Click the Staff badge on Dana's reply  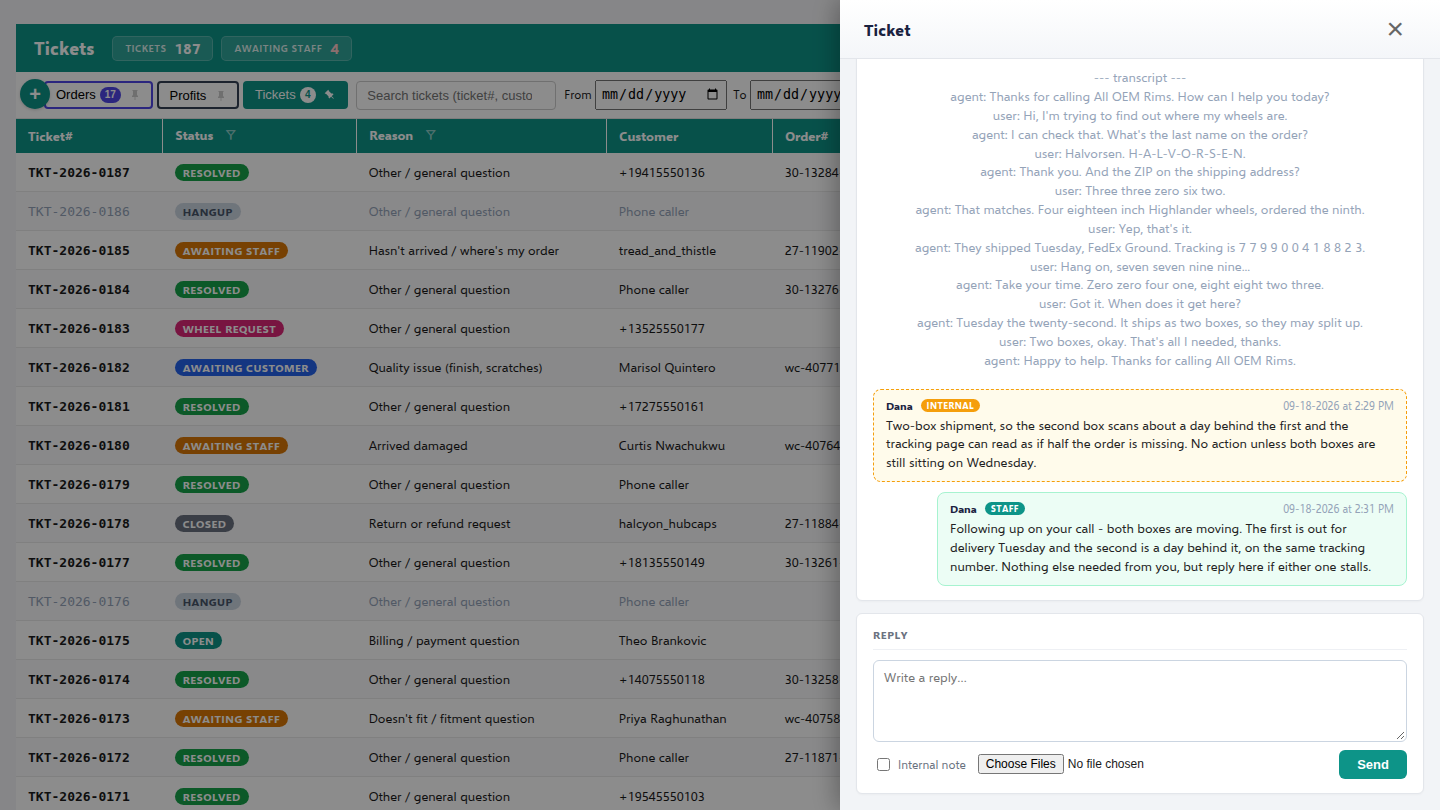coord(1005,509)
